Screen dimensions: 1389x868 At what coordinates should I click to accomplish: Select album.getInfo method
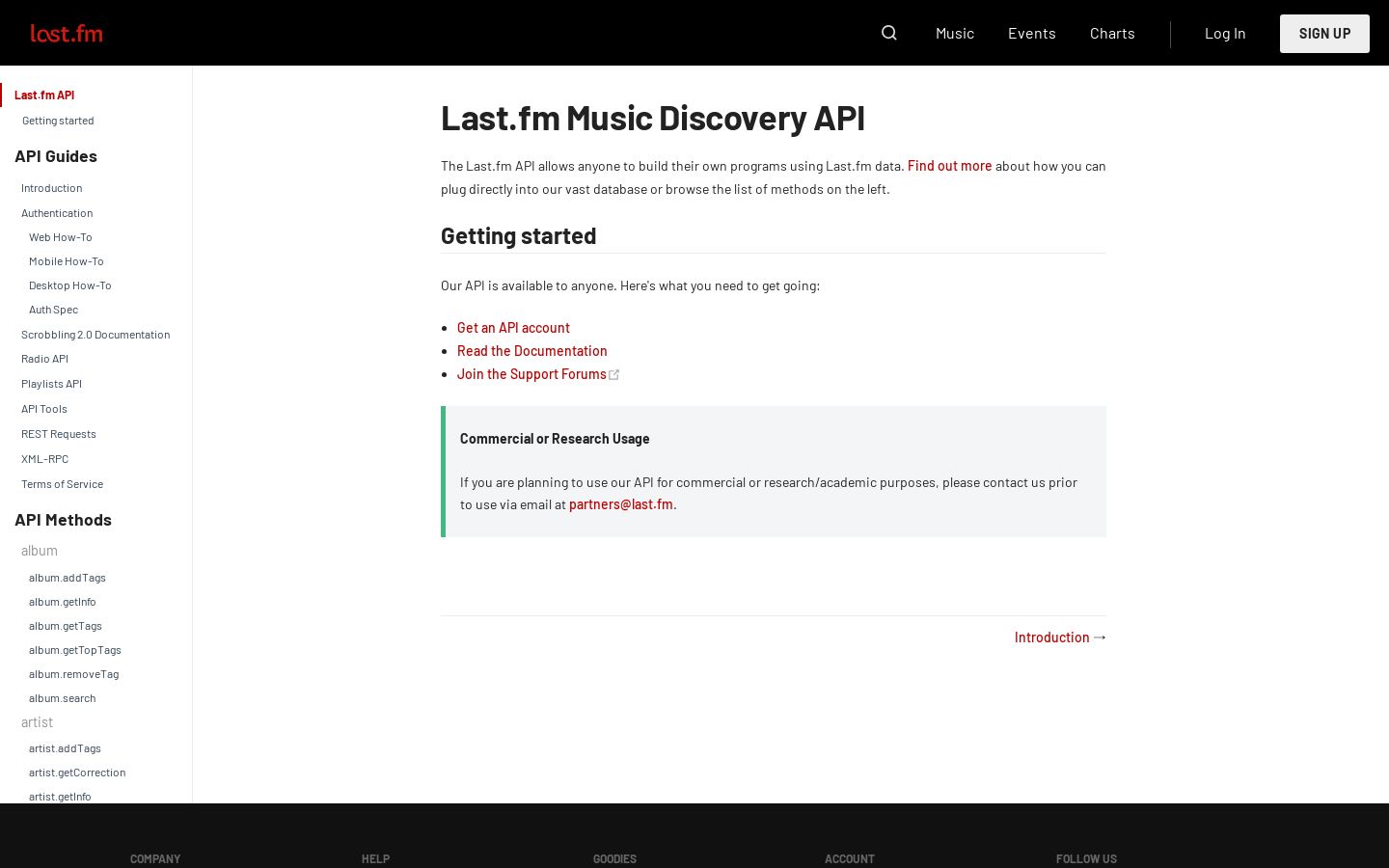click(x=63, y=602)
